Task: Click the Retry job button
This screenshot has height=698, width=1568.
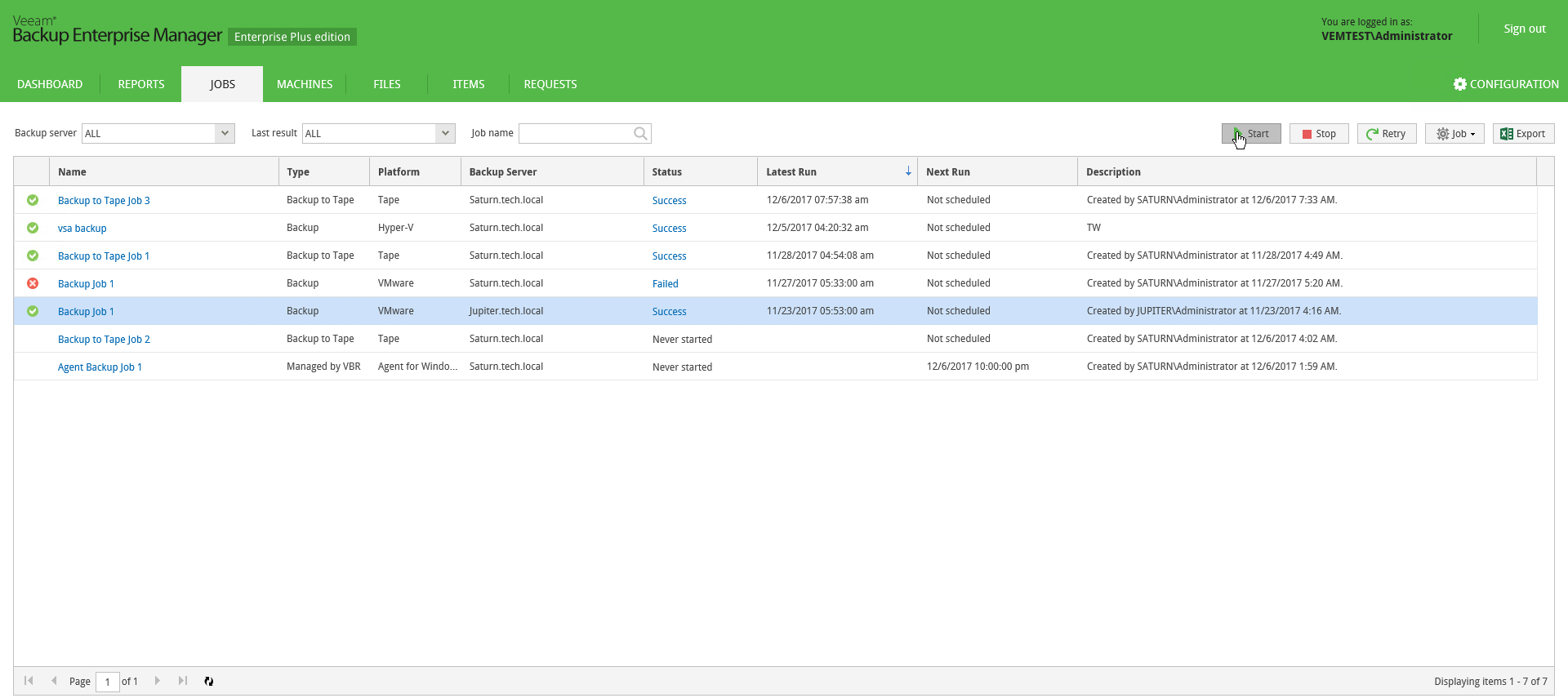Action: [x=1387, y=134]
